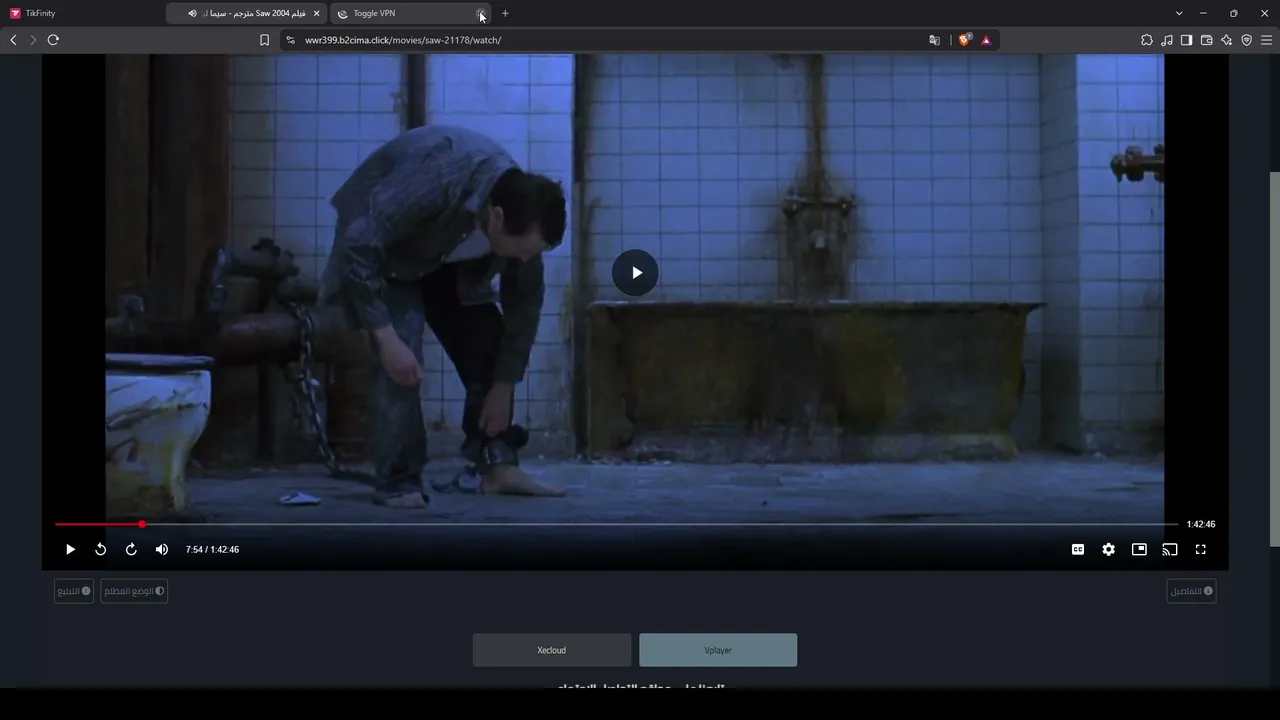This screenshot has height=720, width=1280.
Task: Play the video from the bottom control bar
Action: (x=70, y=549)
